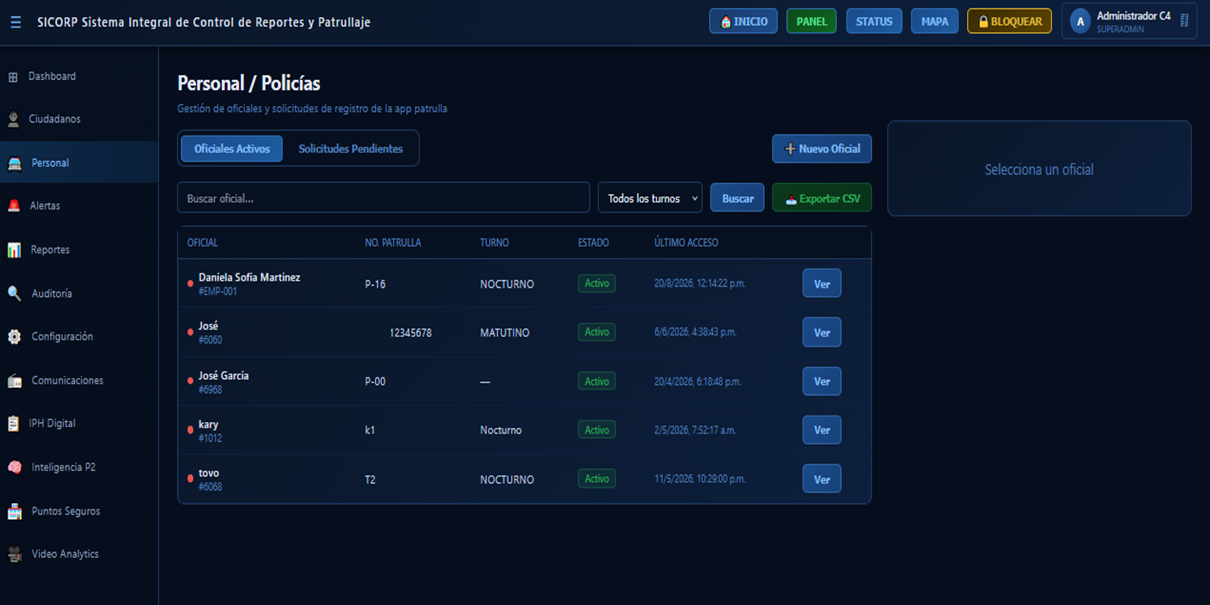This screenshot has height=605, width=1210.
Task: Go to INICIO in the top bar
Action: click(x=743, y=21)
